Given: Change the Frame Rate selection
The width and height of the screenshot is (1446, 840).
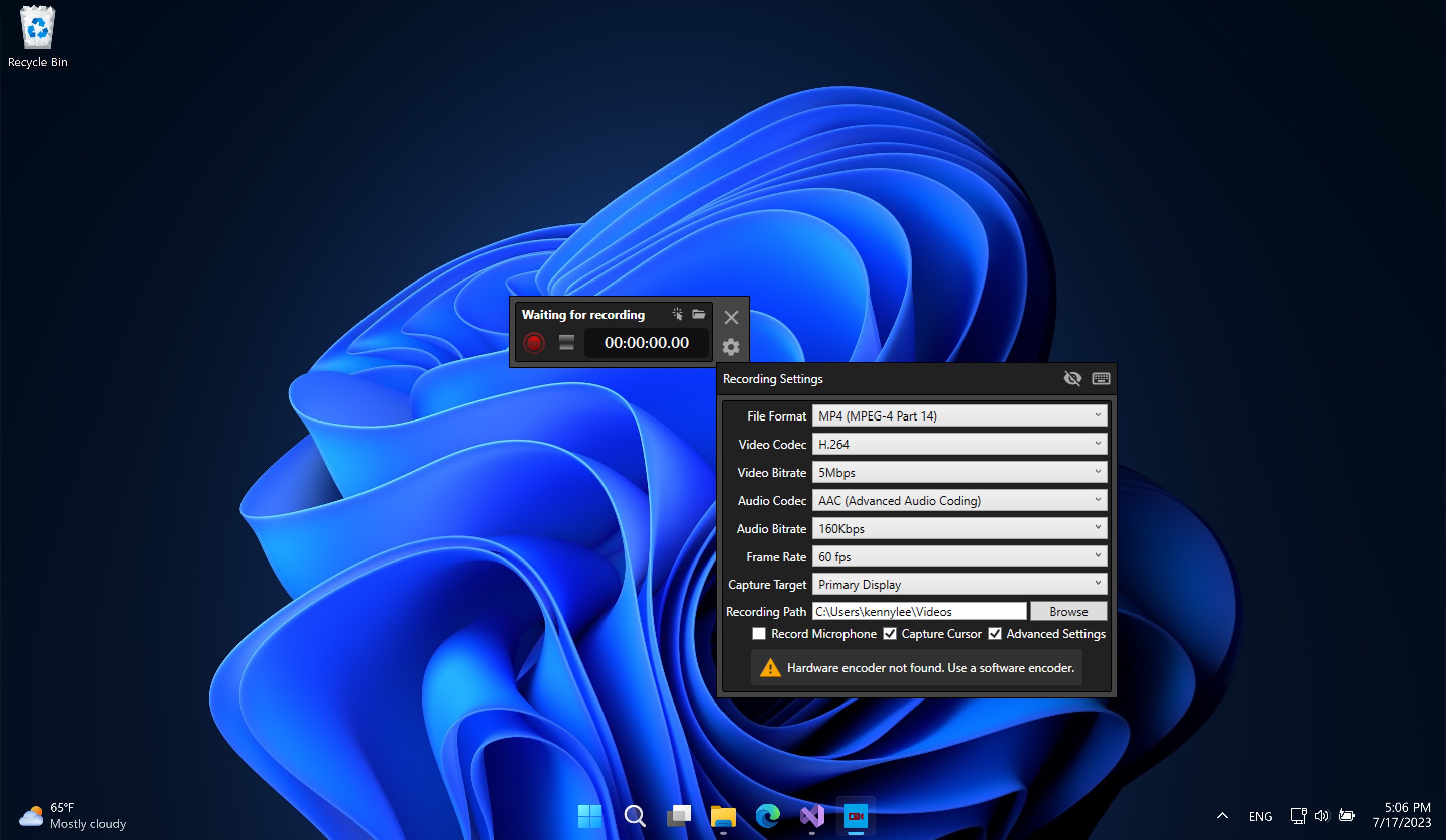Looking at the screenshot, I should pos(958,556).
